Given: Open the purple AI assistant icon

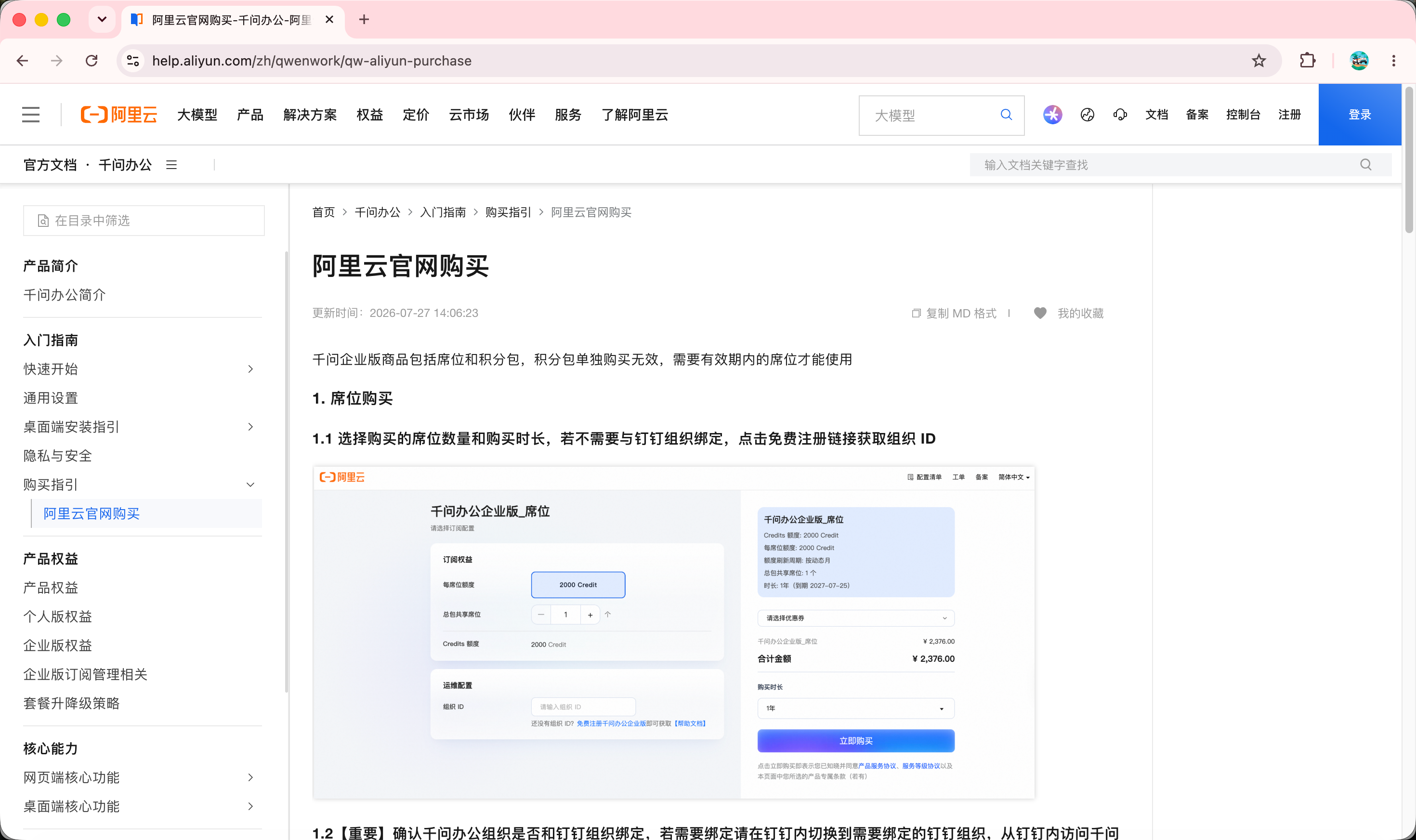Looking at the screenshot, I should click(x=1052, y=115).
